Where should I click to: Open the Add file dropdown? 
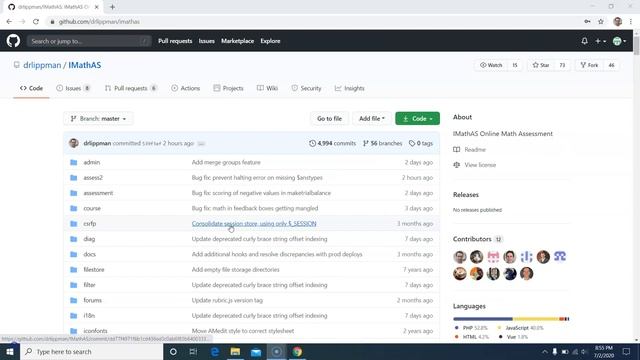372,118
